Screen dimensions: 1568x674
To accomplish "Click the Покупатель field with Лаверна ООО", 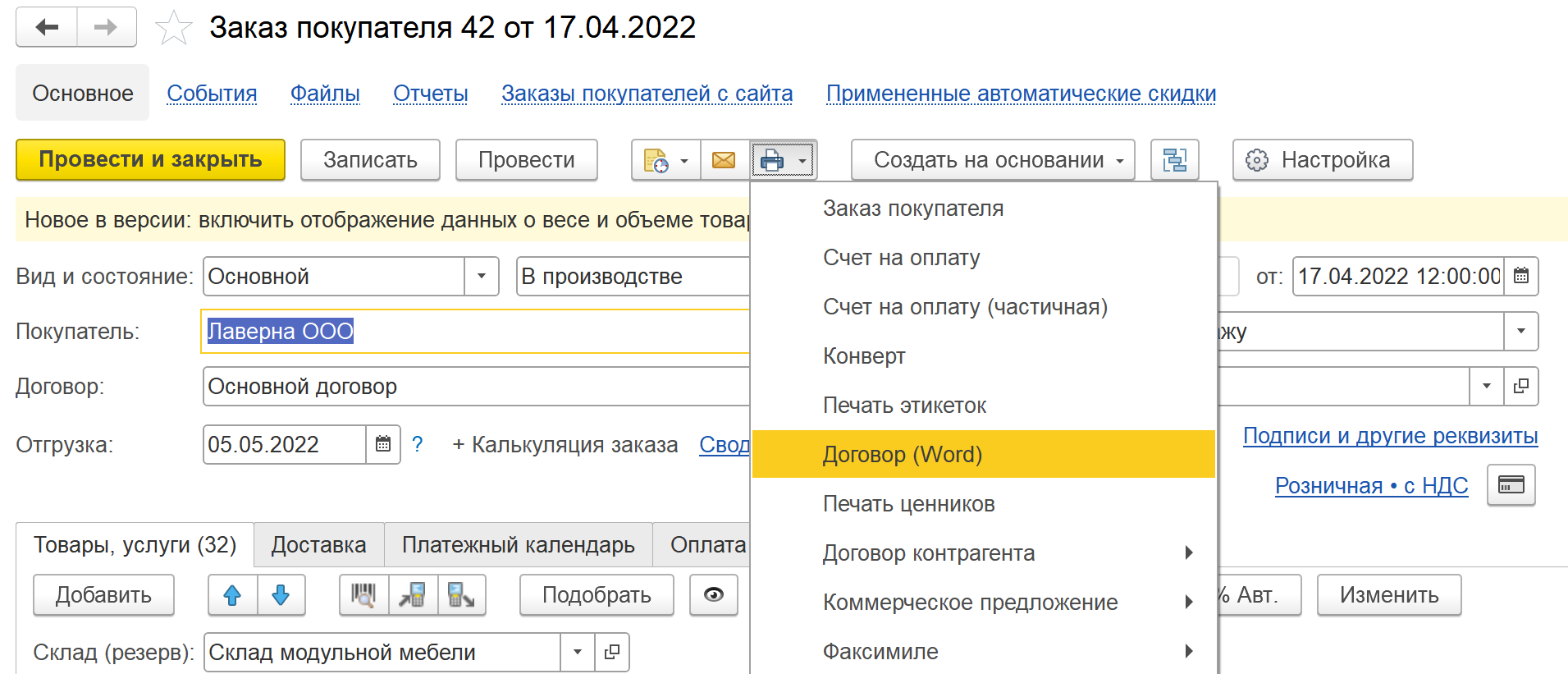I will 476,332.
